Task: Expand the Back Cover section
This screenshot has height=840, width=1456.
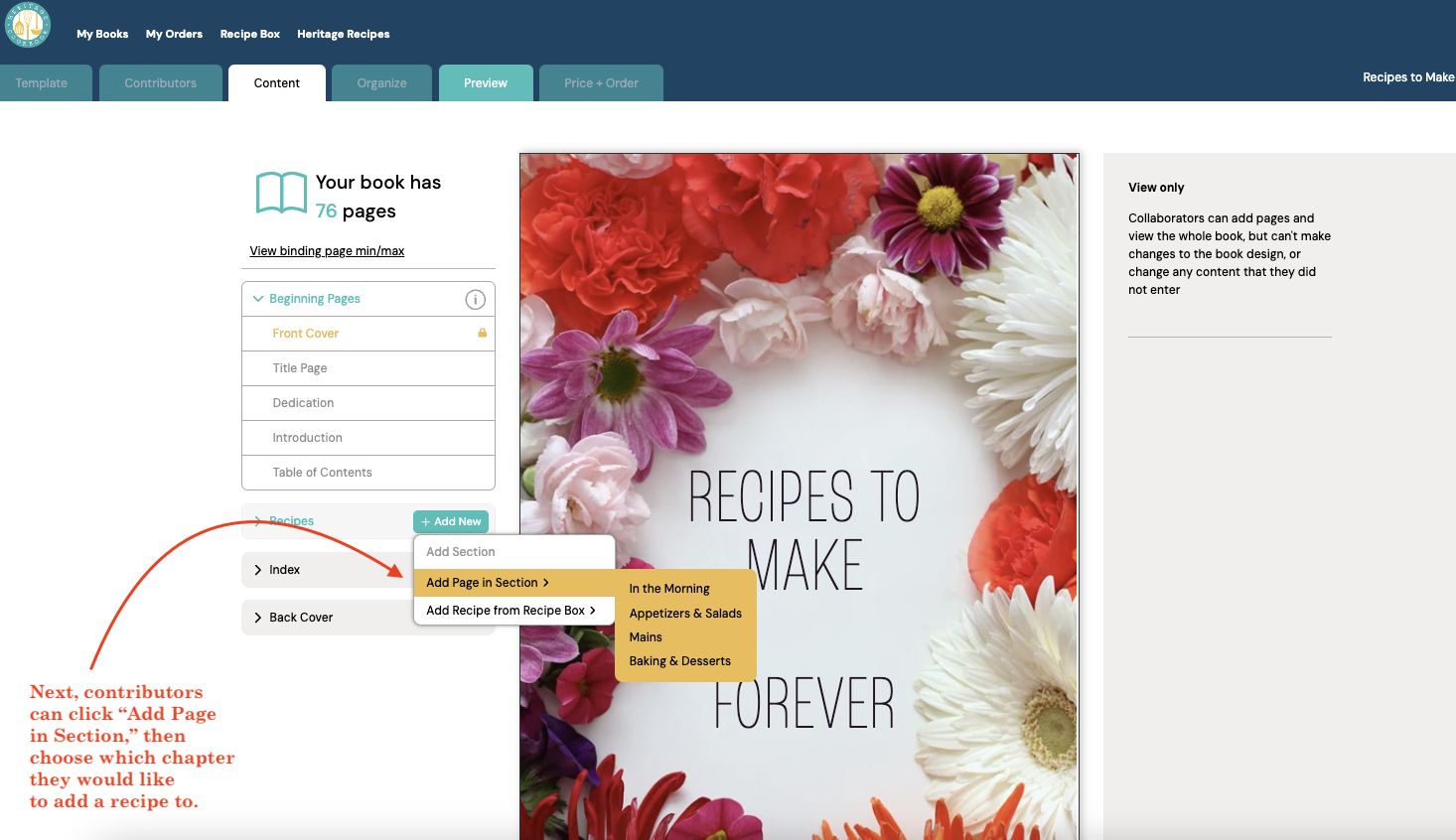Action: point(258,617)
